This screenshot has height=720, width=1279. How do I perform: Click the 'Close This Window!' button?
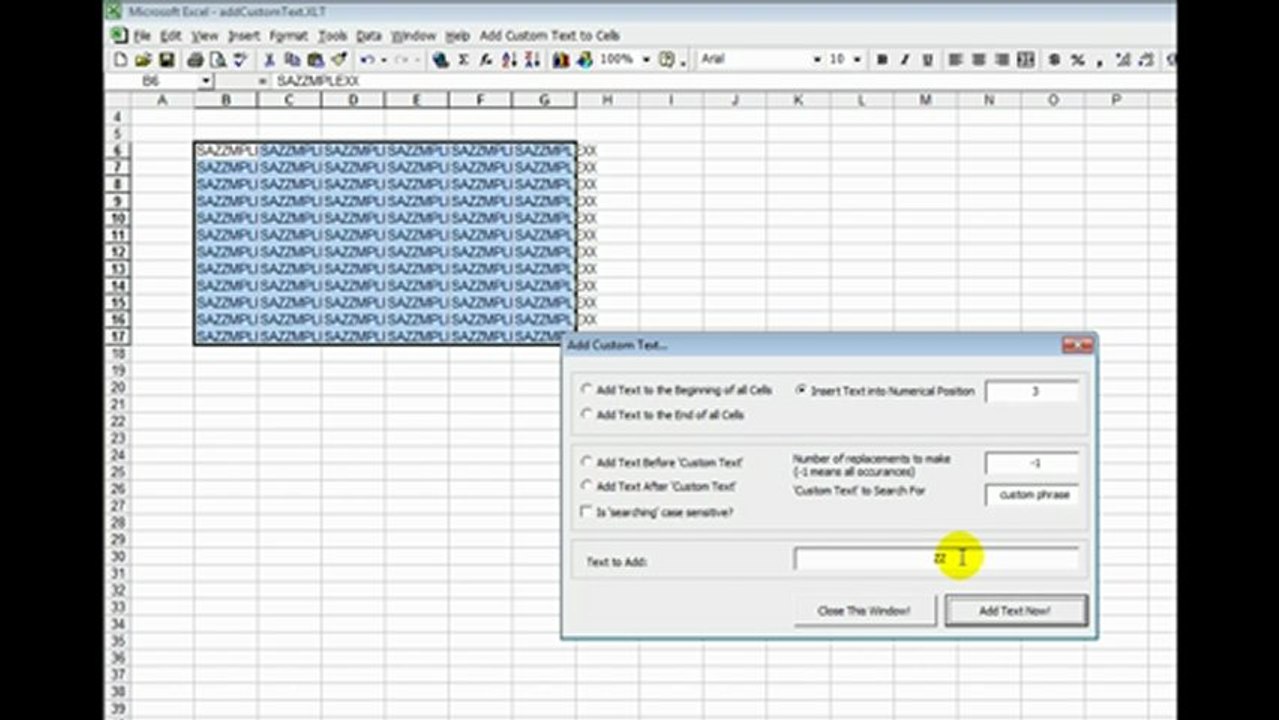click(x=864, y=610)
